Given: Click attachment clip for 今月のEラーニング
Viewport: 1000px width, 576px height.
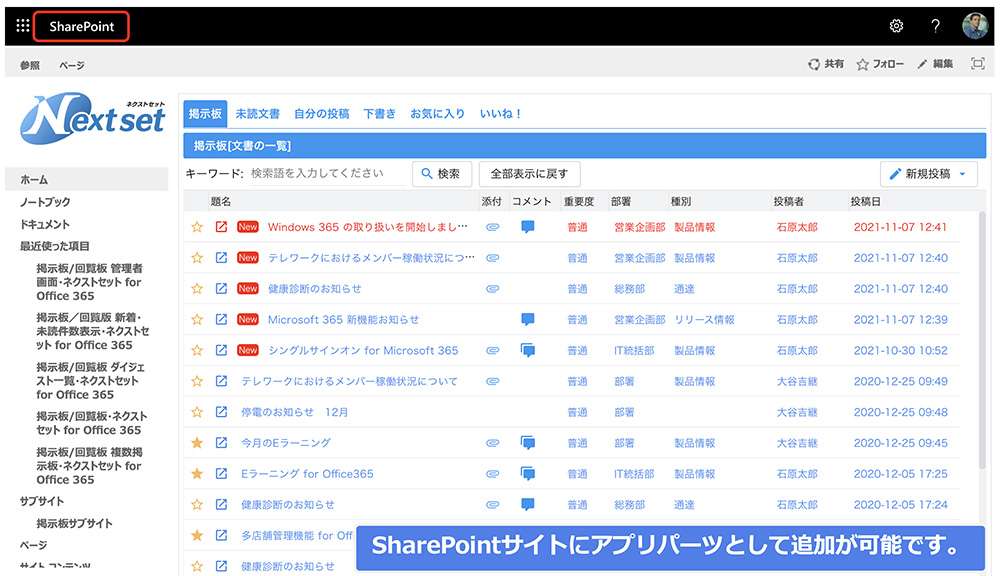Looking at the screenshot, I should pos(492,443).
